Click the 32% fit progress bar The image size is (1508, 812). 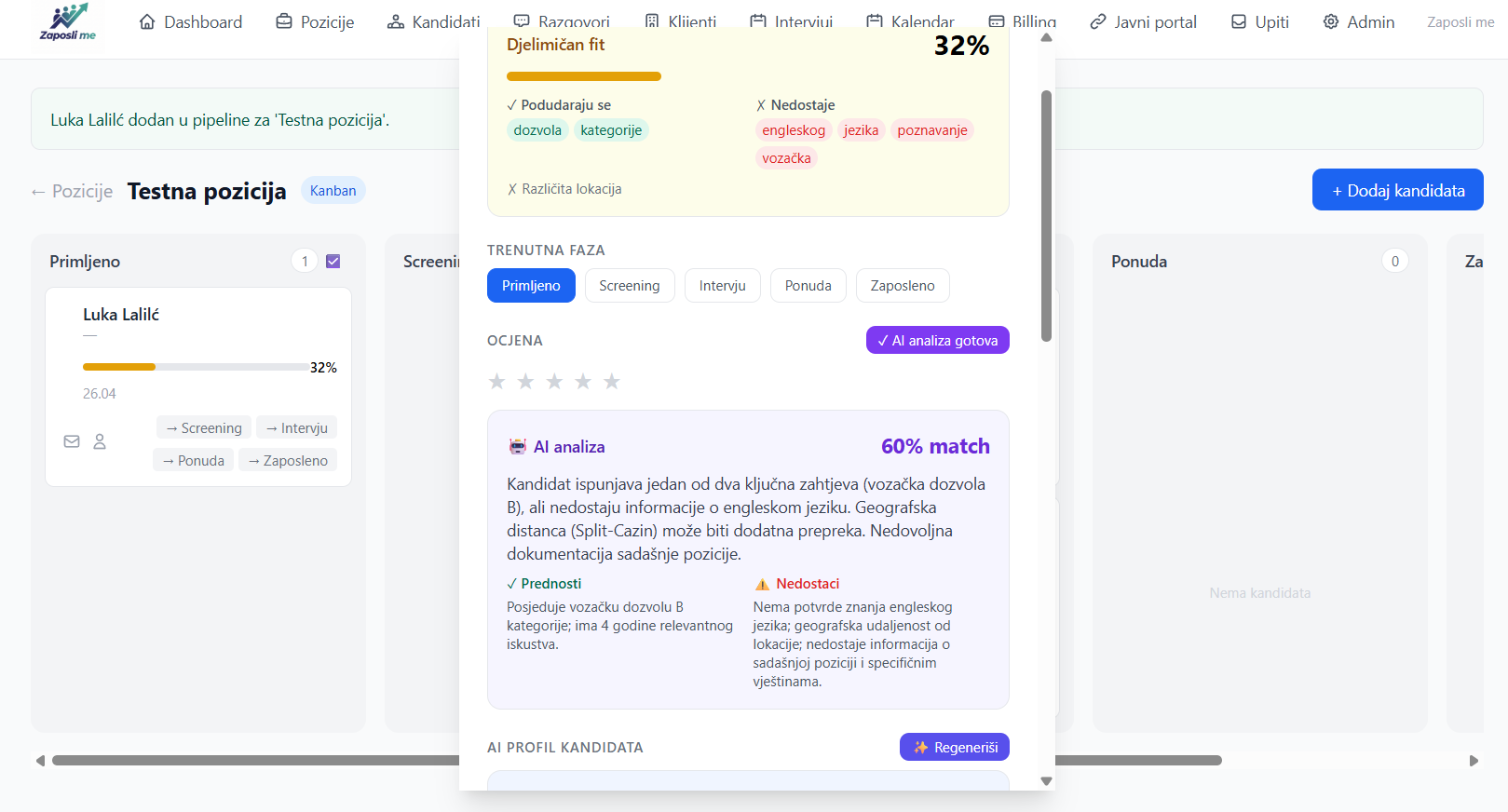pyautogui.click(x=584, y=76)
